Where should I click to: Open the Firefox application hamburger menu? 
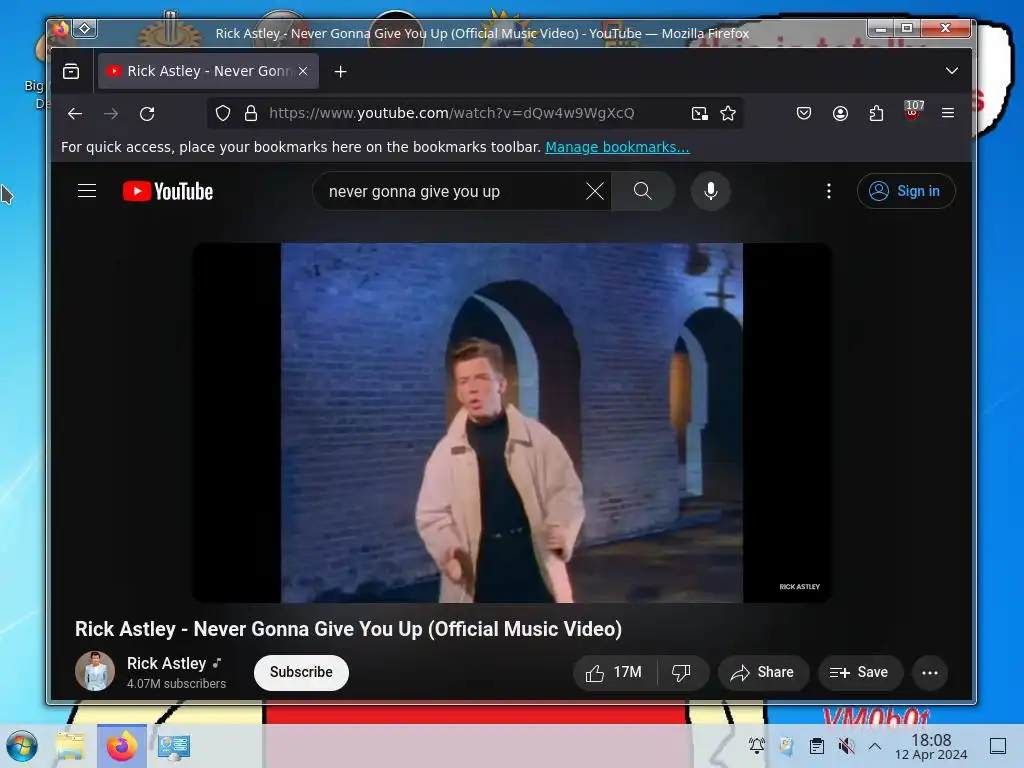pos(948,113)
